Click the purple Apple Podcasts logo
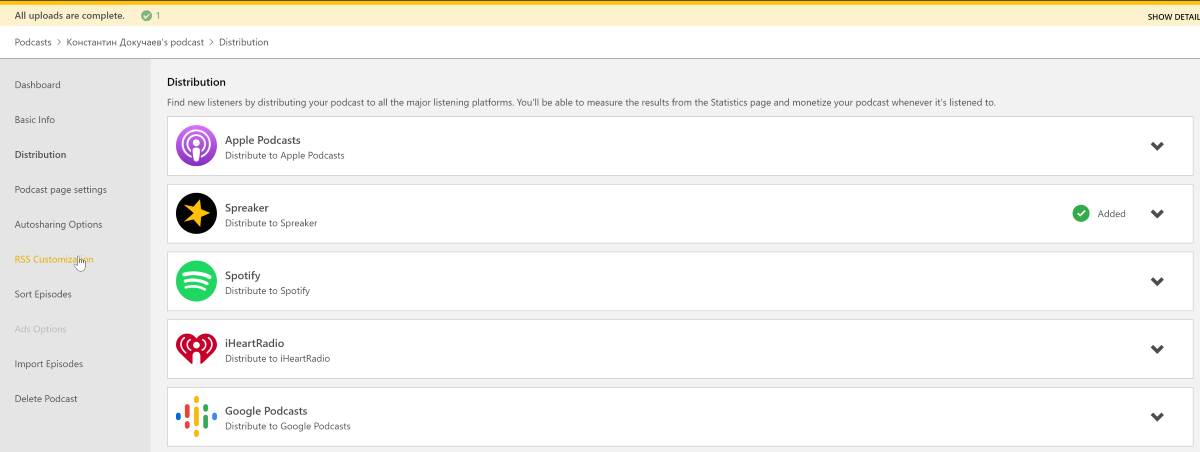1200x452 pixels. (196, 146)
